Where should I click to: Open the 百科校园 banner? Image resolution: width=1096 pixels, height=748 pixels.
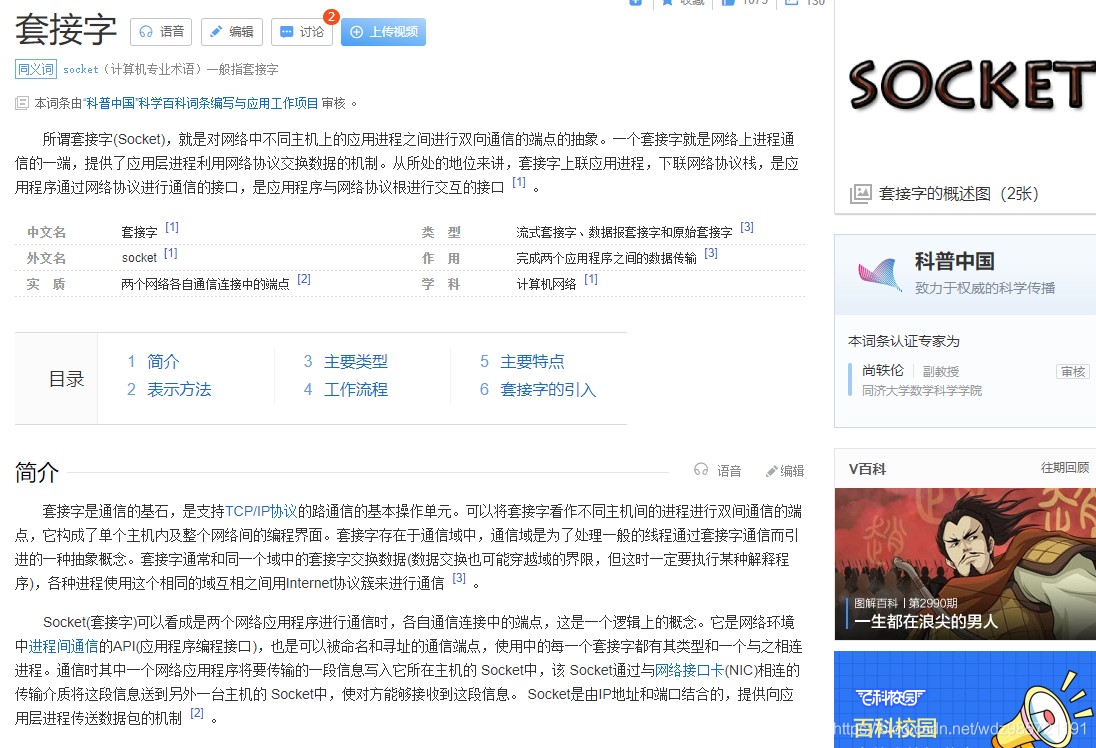point(965,700)
